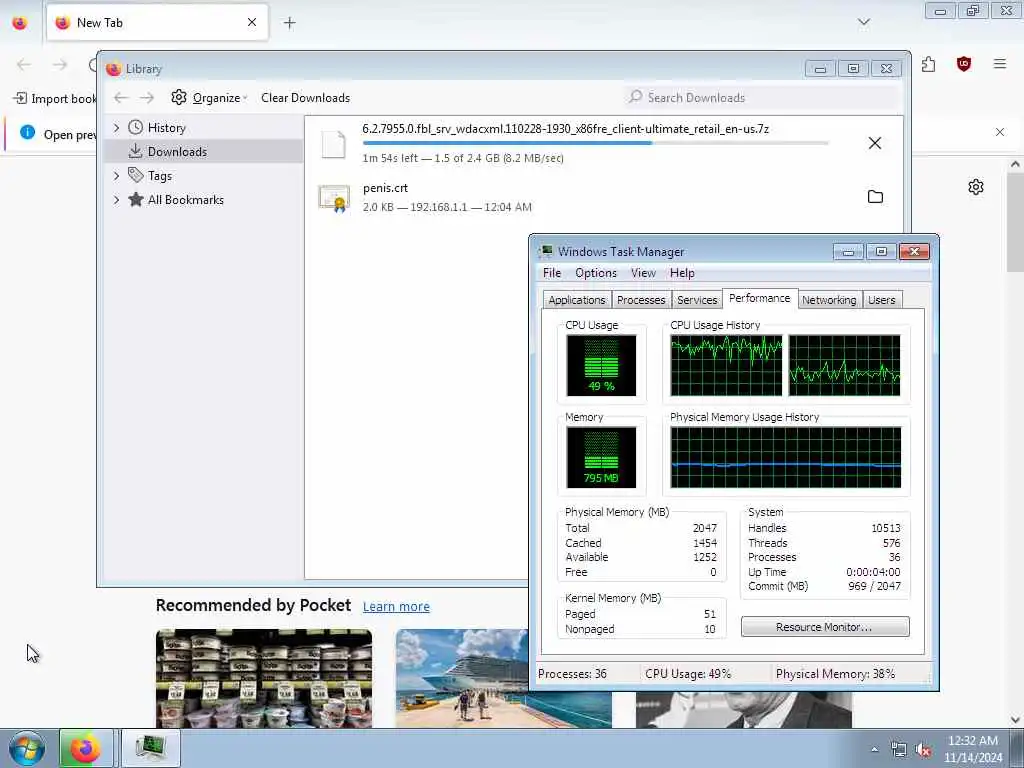Click Task Manager taskbar button
This screenshot has width=1024, height=768.
[151, 748]
